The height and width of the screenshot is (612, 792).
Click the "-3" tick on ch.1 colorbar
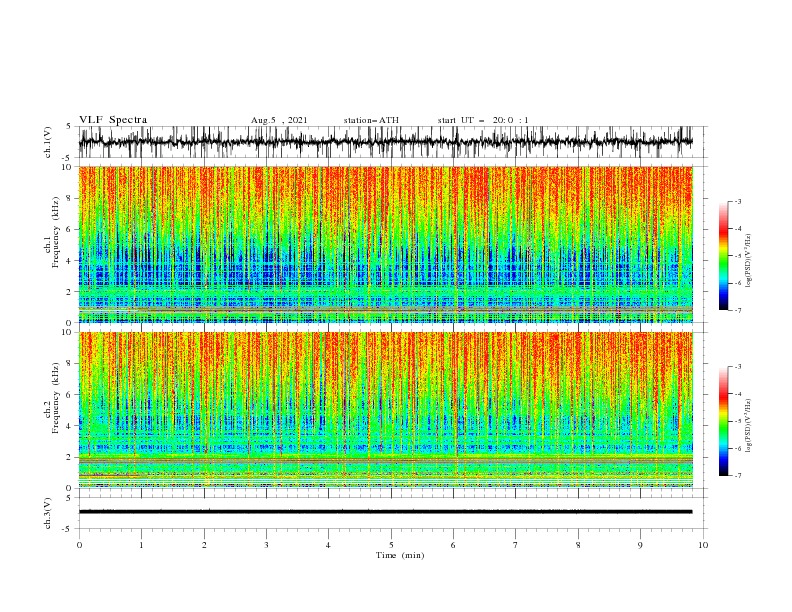tap(737, 201)
